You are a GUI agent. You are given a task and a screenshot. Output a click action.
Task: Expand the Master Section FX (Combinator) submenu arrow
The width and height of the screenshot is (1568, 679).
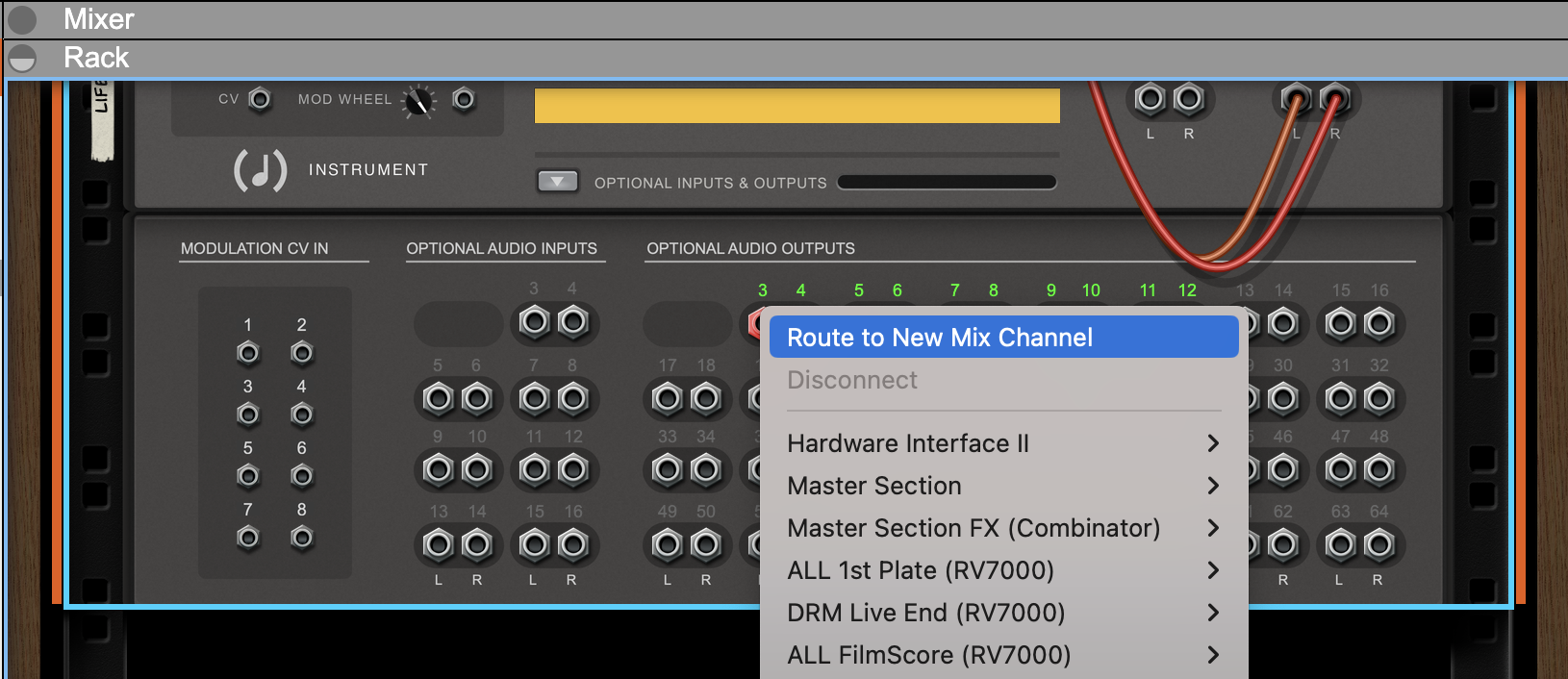pos(1212,528)
